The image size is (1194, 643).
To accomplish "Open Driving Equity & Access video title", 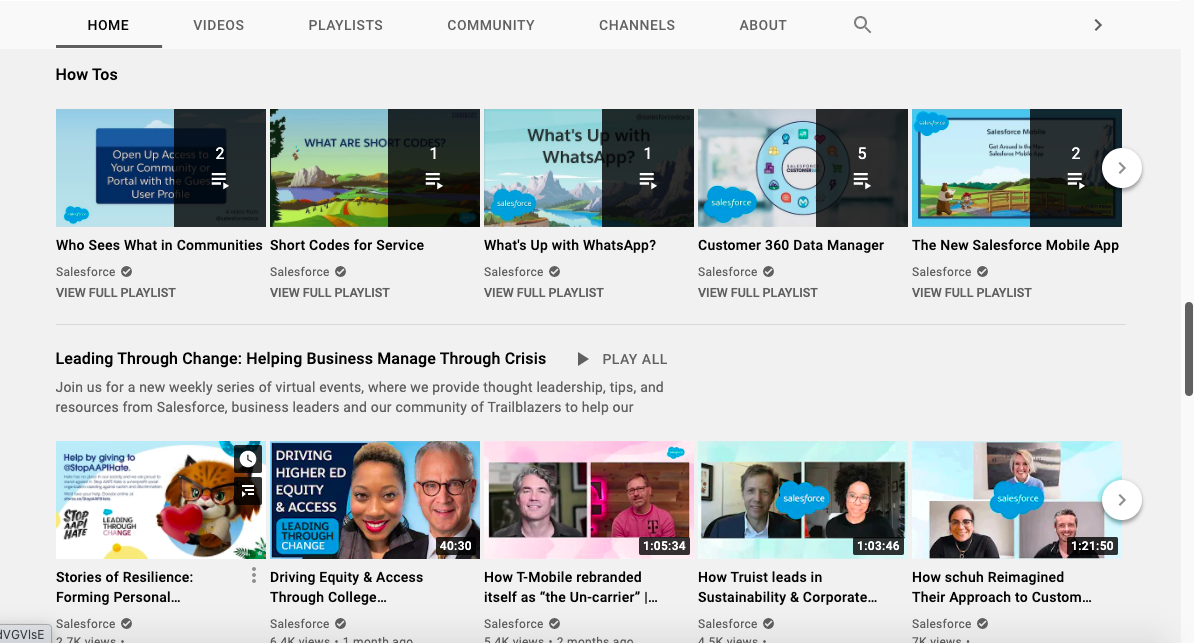I will coord(346,587).
